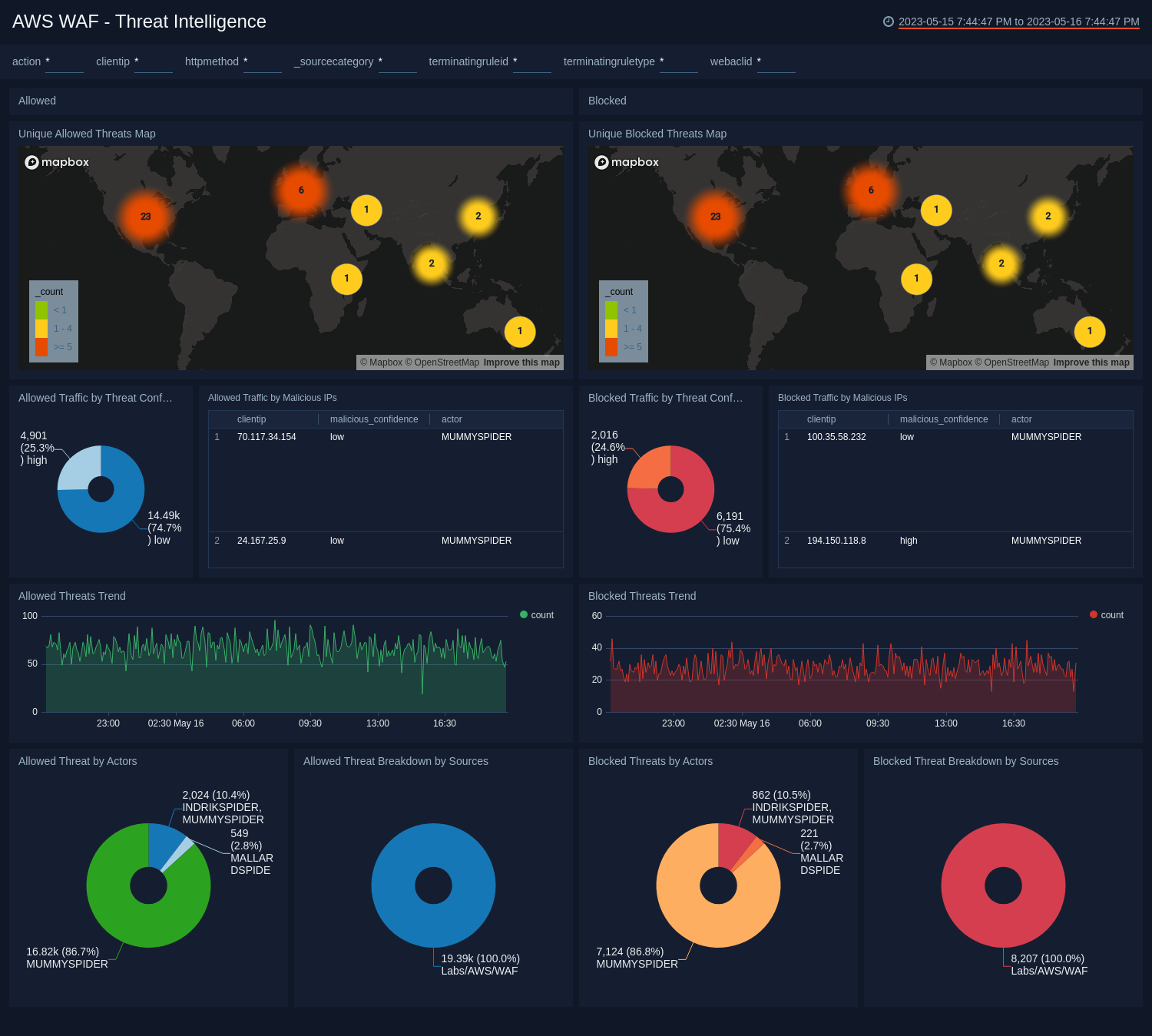This screenshot has height=1036, width=1152.
Task: Click the orange >= 5 legend swatch on Allowed map
Action: click(x=41, y=347)
